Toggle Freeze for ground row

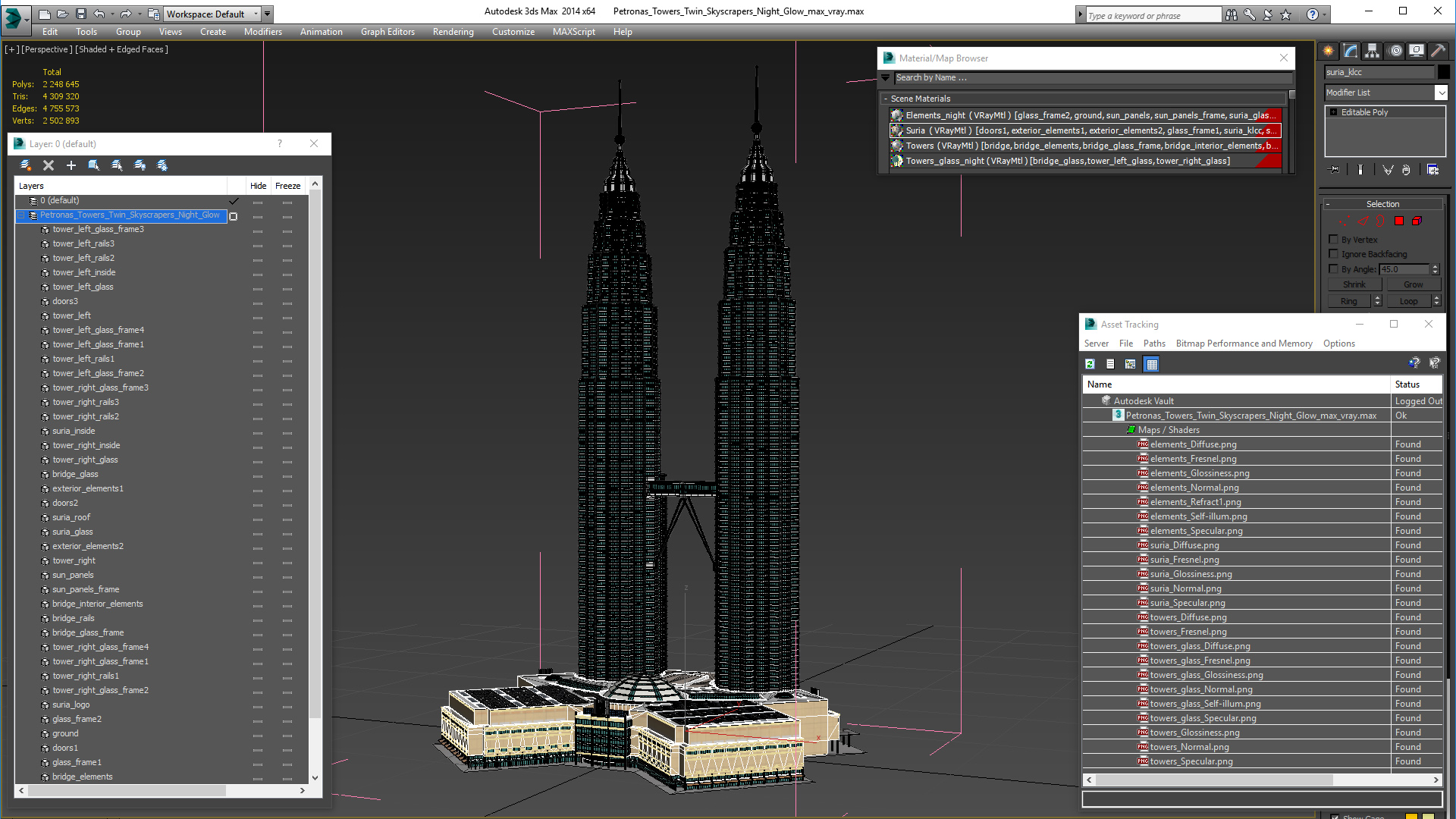(287, 734)
